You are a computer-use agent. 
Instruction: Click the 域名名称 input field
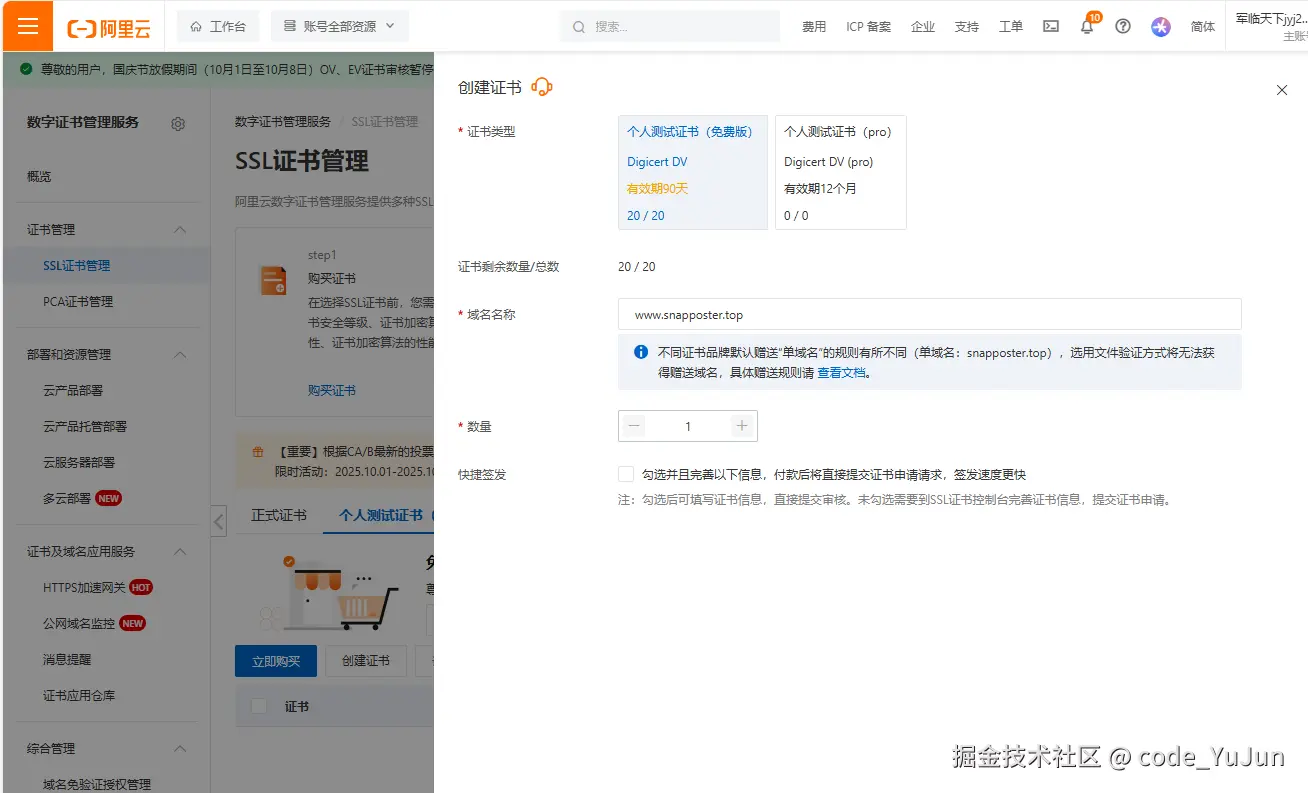click(930, 314)
